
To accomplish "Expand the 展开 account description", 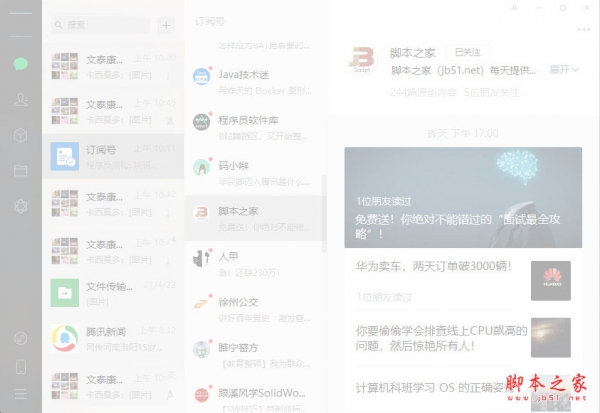I will (x=564, y=70).
